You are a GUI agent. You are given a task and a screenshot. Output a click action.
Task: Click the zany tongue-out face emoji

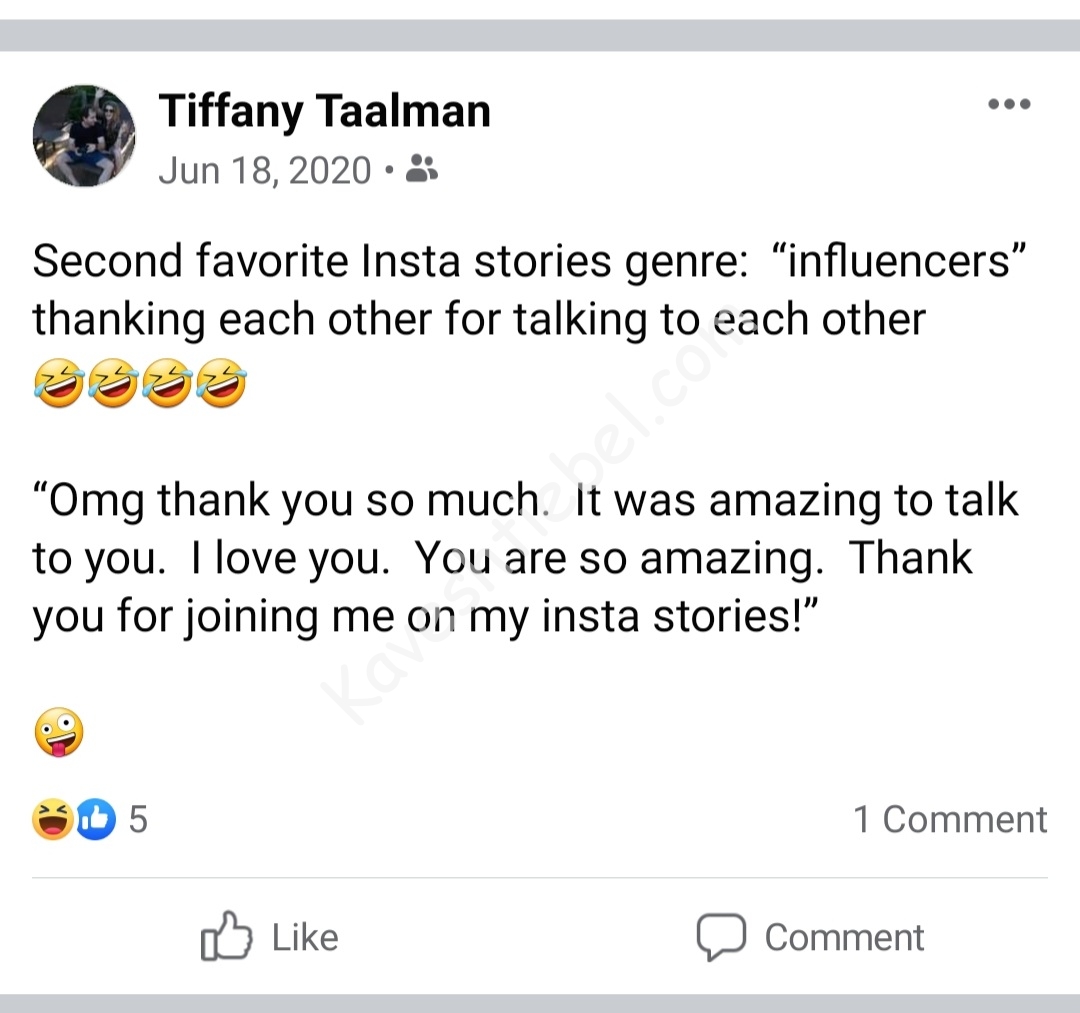tap(58, 734)
